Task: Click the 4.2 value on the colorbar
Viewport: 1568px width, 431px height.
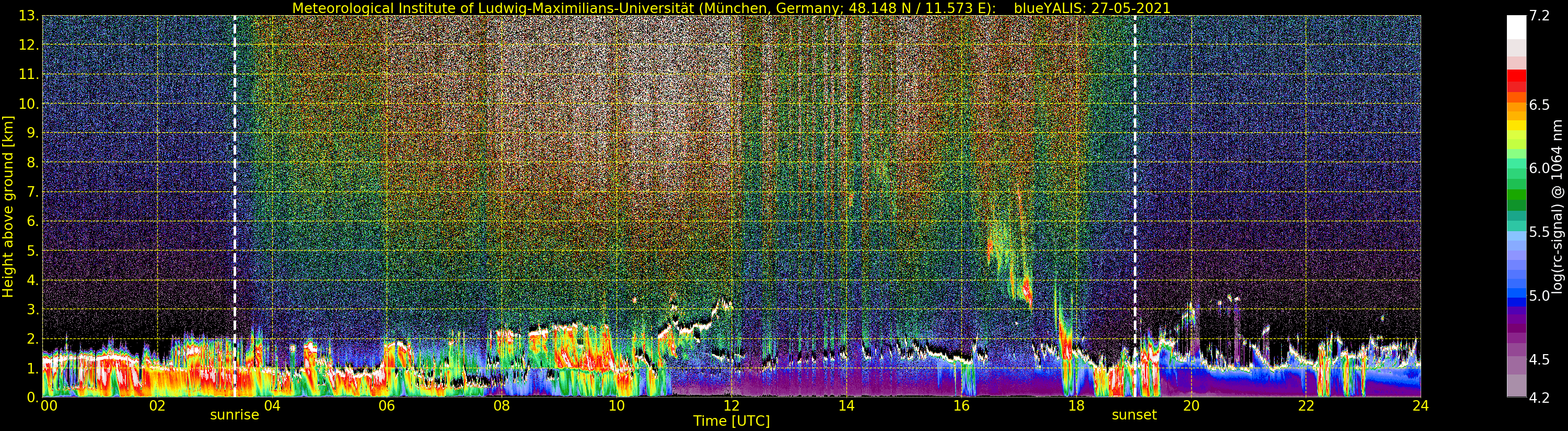Action: coord(1539,398)
